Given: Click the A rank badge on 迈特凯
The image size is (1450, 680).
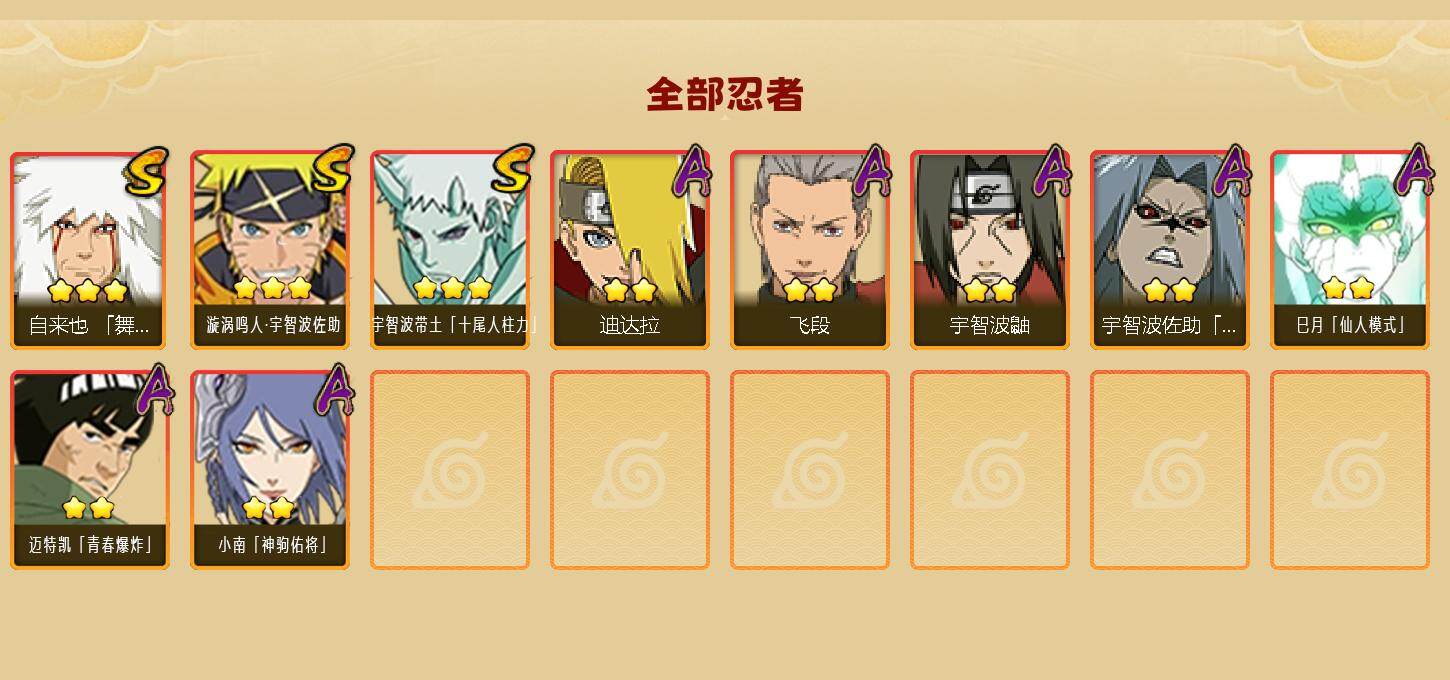Looking at the screenshot, I should (x=155, y=389).
